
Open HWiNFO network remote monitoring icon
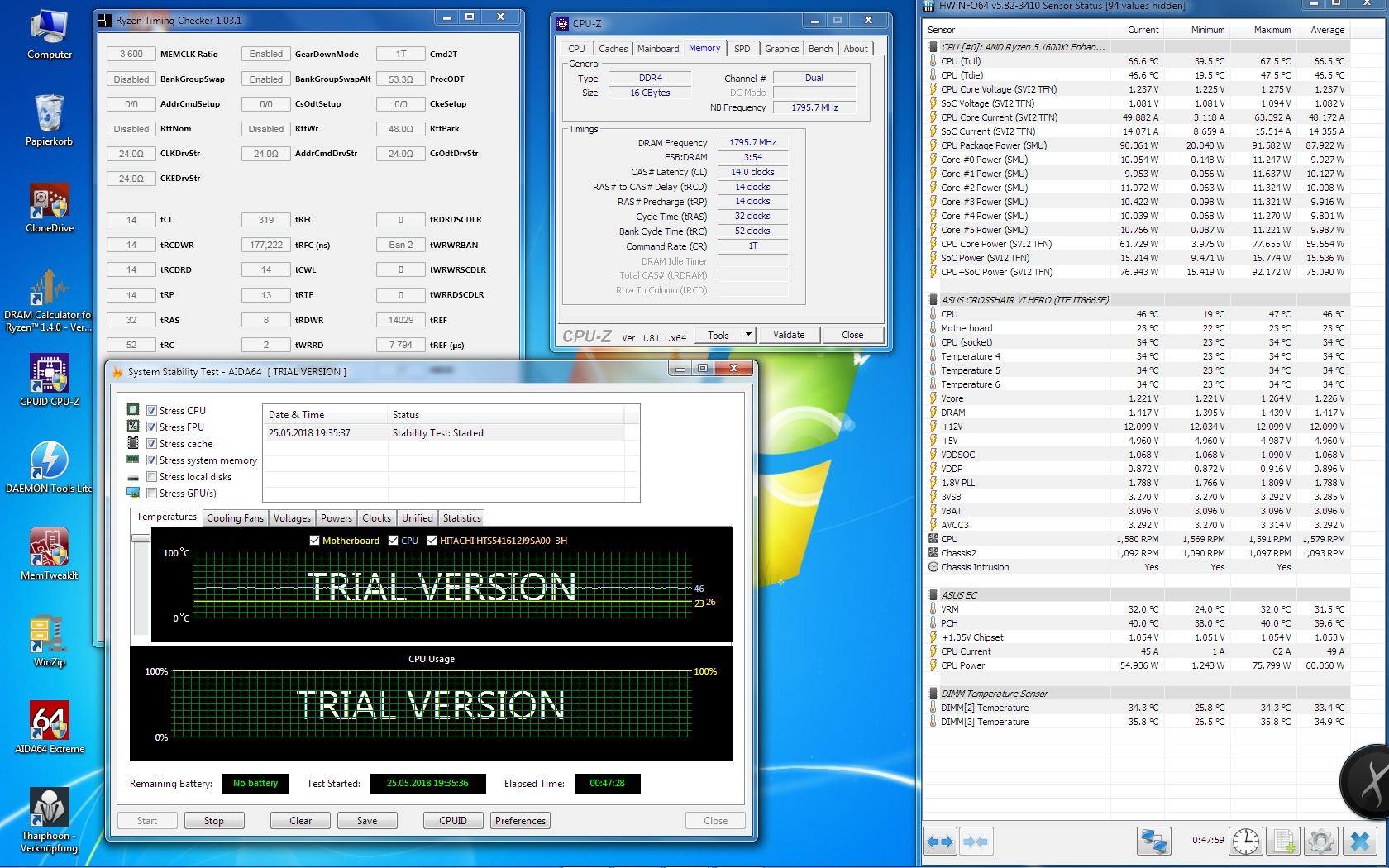click(1153, 842)
